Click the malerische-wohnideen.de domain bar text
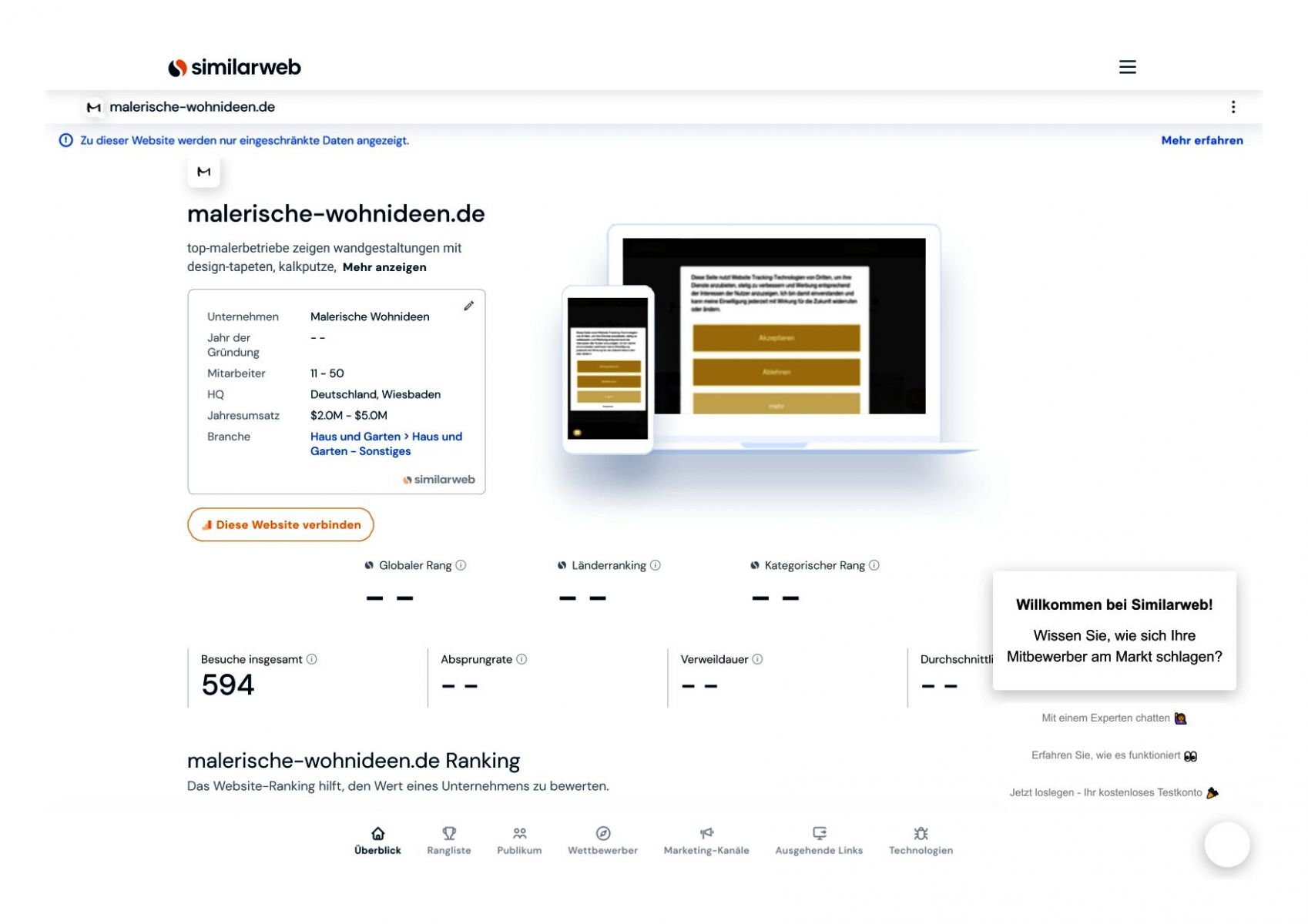 [x=193, y=107]
